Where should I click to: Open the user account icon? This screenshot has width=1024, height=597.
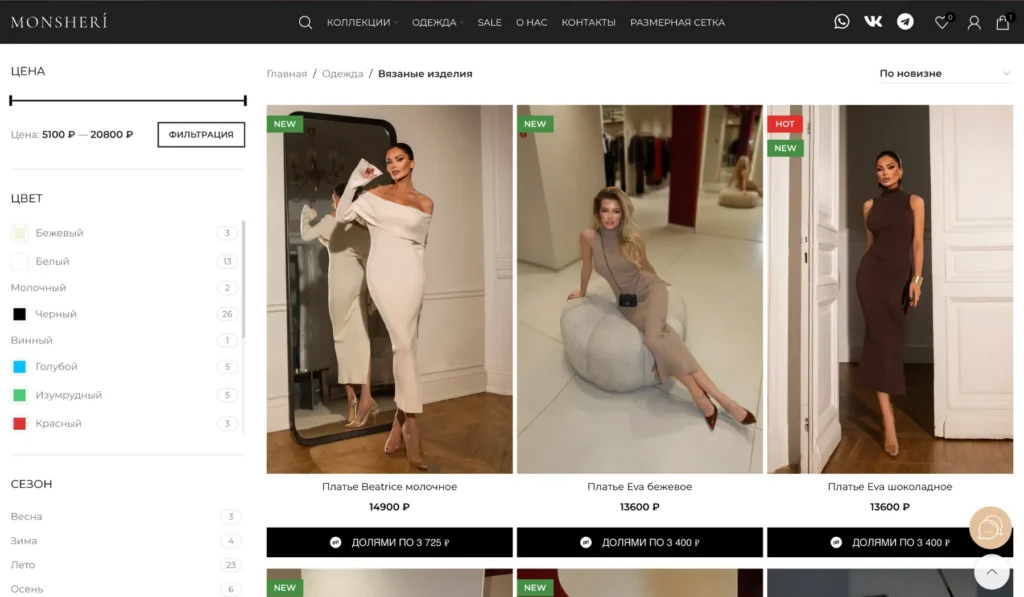(974, 23)
